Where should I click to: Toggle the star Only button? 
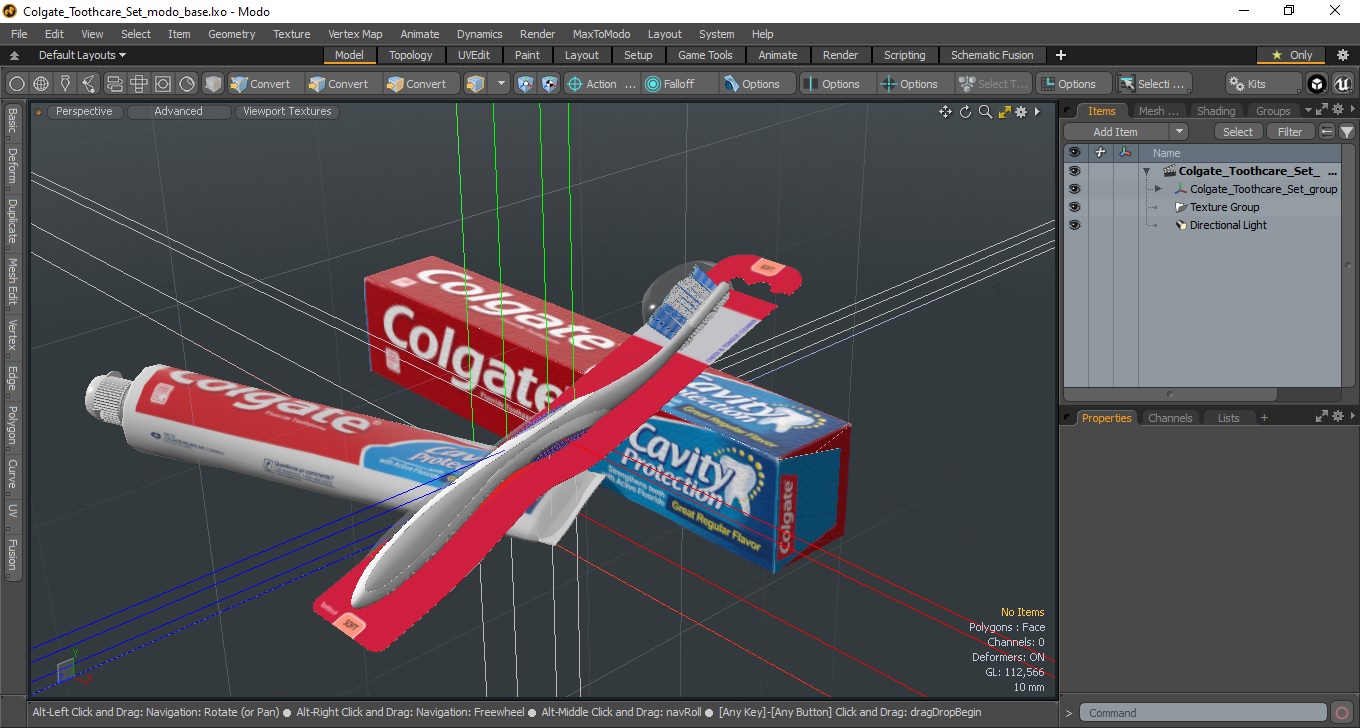1292,55
